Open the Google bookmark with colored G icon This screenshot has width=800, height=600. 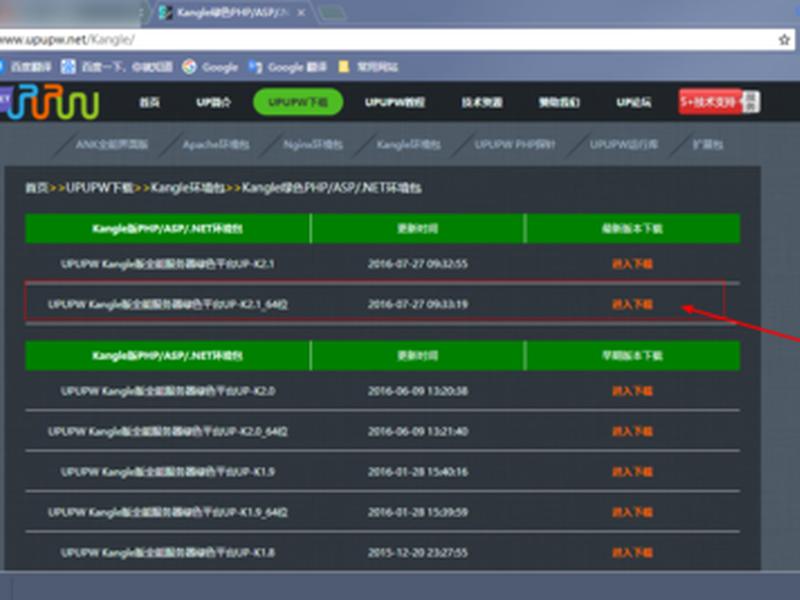(210, 67)
